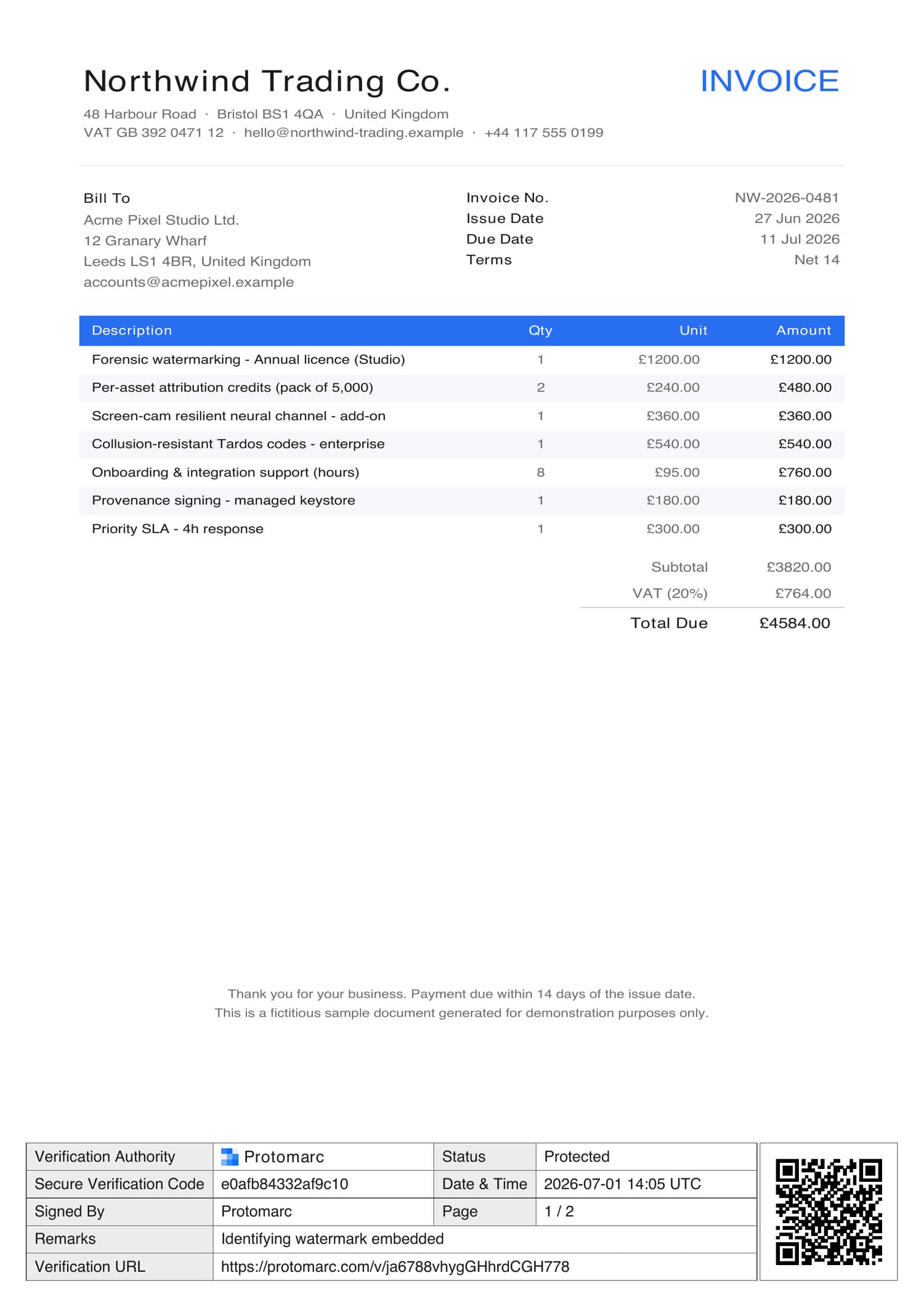Click the amount '£480.00'
924x1307 pixels.
pos(804,388)
